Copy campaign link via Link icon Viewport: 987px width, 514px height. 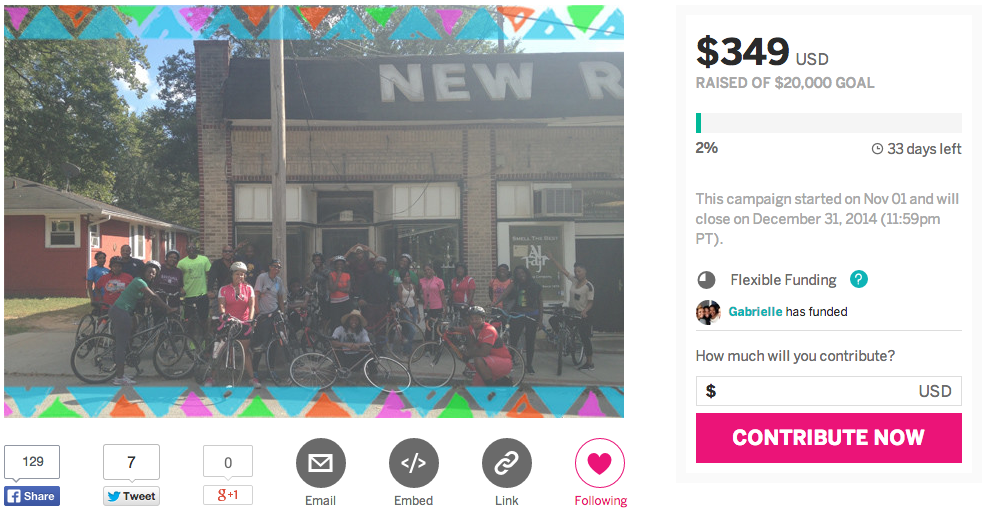(x=506, y=463)
